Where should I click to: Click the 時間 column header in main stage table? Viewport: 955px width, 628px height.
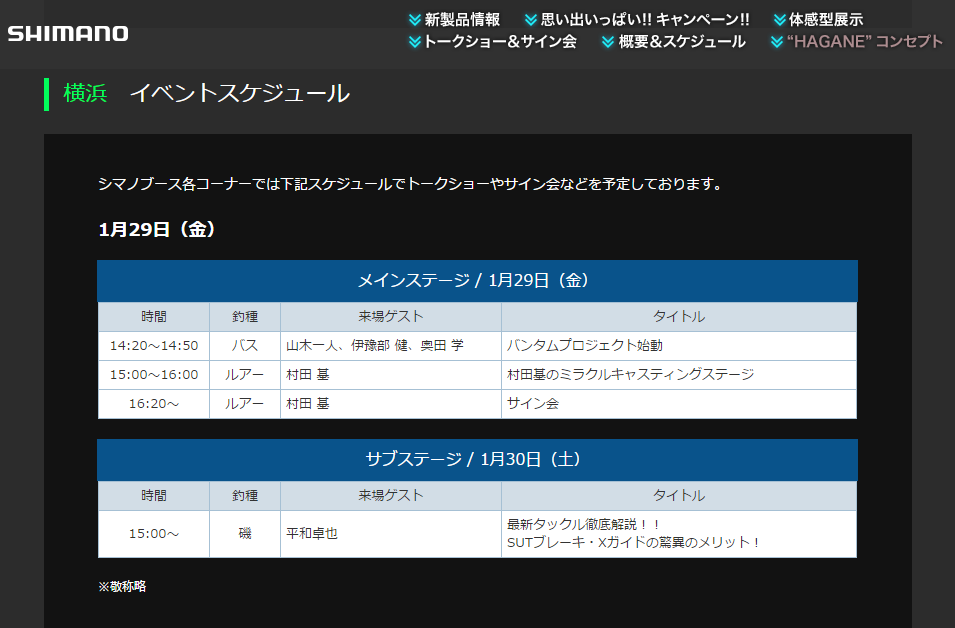(153, 317)
